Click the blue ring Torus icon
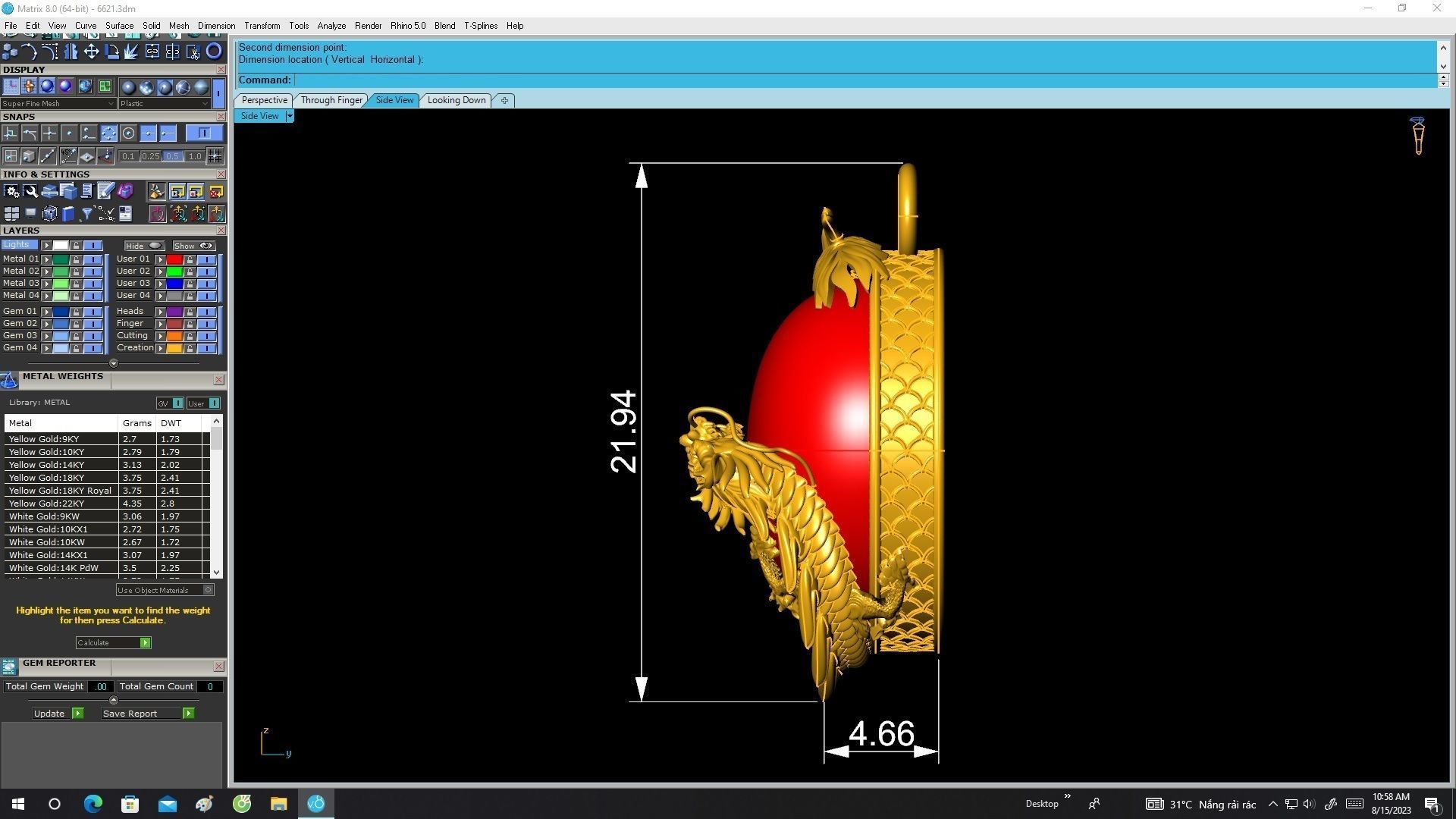Viewport: 1456px width, 819px height. (214, 52)
